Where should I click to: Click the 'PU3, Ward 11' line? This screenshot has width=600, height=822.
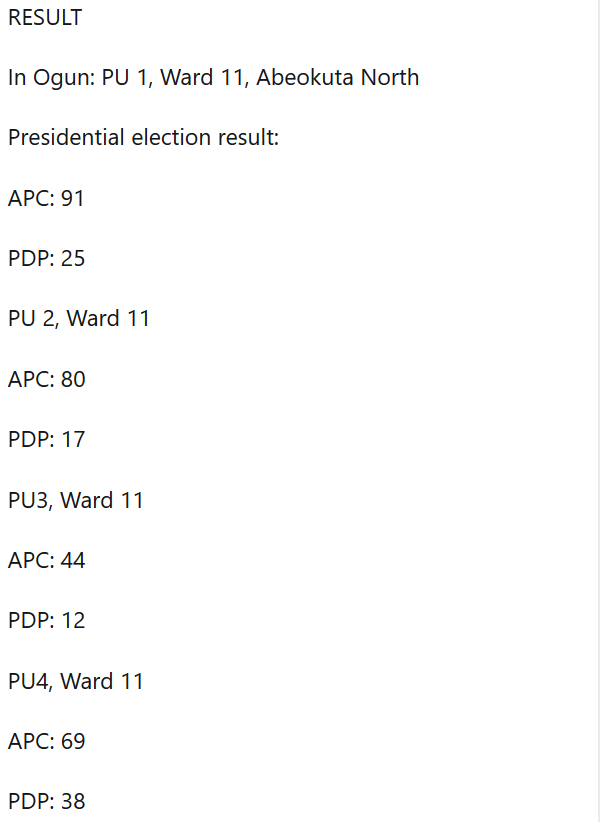point(76,500)
